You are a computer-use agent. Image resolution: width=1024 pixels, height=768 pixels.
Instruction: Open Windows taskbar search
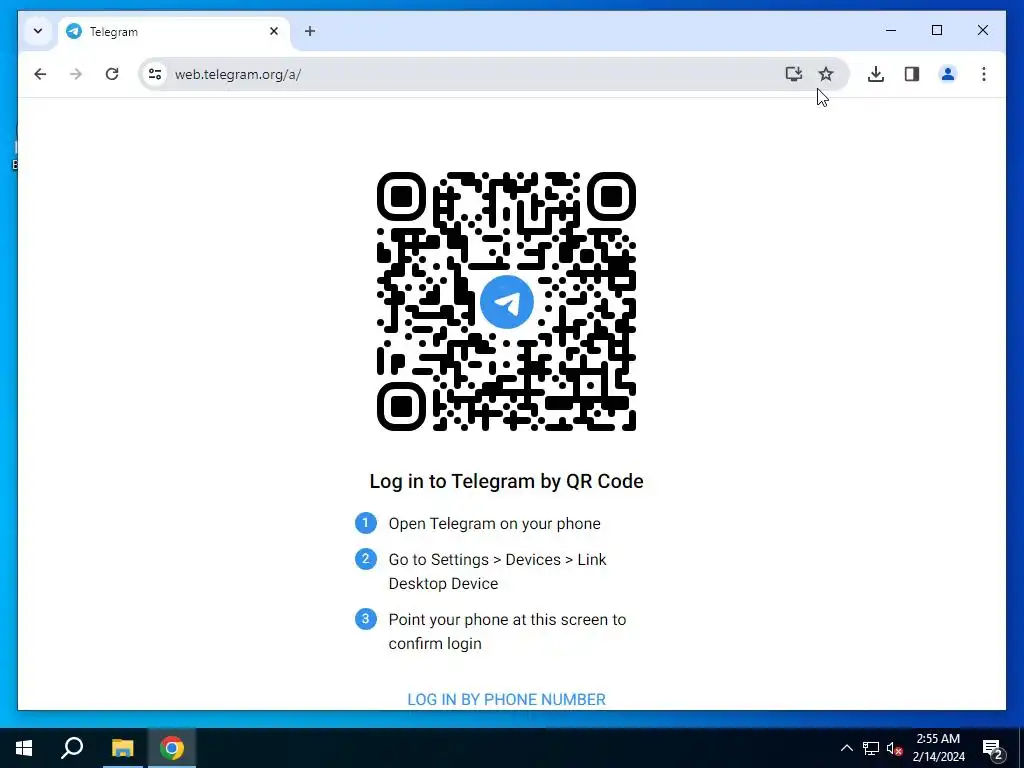(x=72, y=748)
